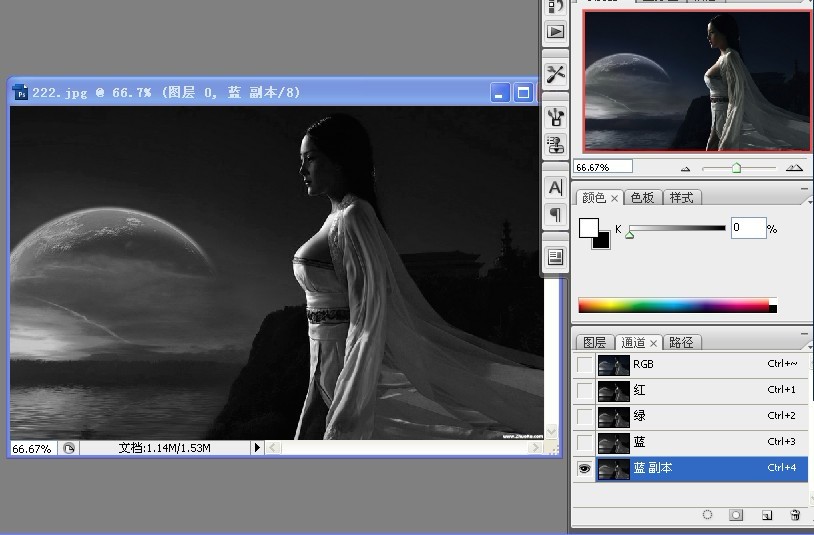Create a new channel with bottom icon
The image size is (814, 535).
[766, 515]
